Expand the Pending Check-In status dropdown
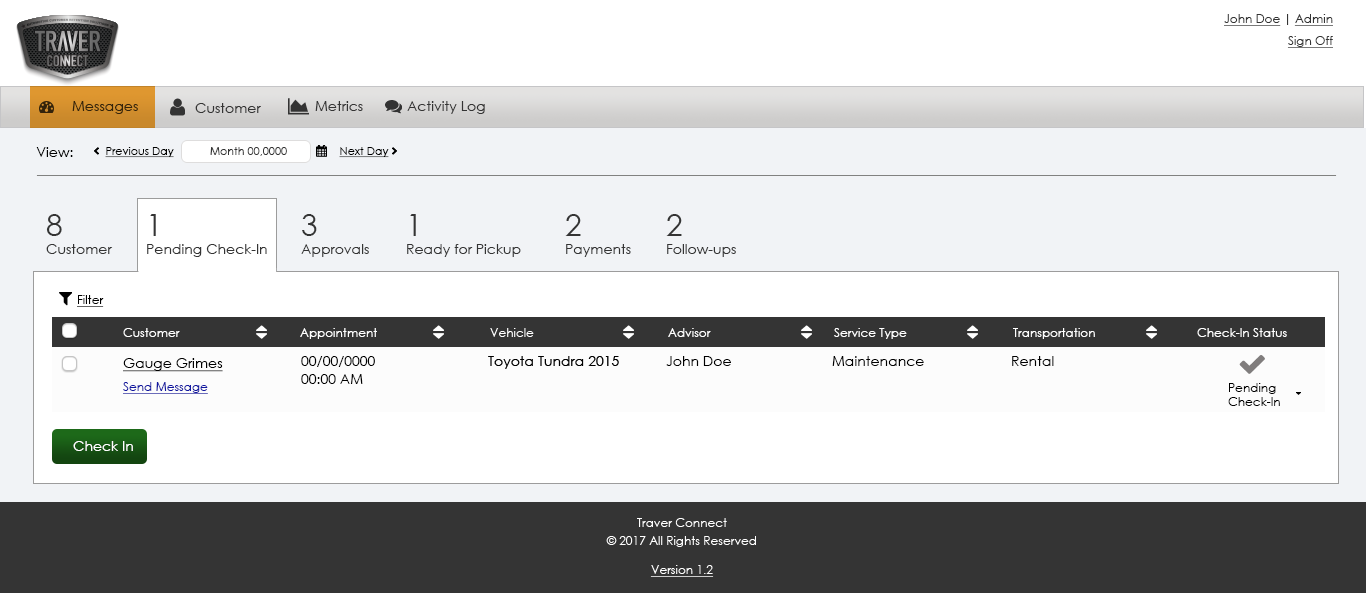The height and width of the screenshot is (593, 1366). (1298, 394)
